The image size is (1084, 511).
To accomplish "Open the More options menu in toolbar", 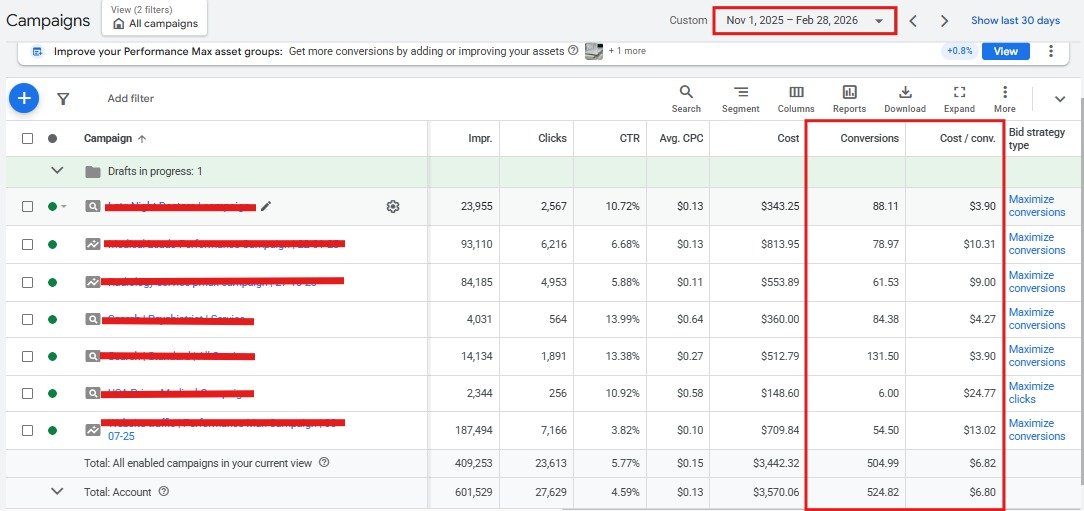I will 1005,98.
